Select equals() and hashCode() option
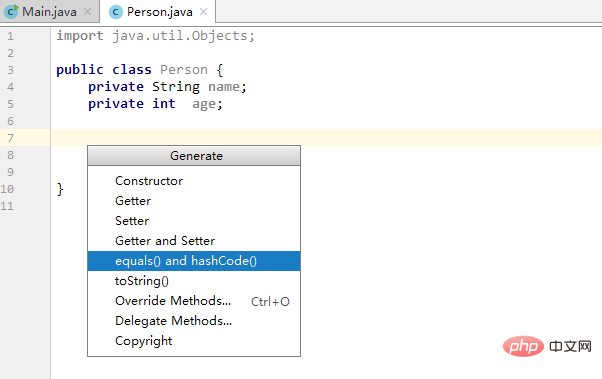The width and height of the screenshot is (602, 379). 194,261
